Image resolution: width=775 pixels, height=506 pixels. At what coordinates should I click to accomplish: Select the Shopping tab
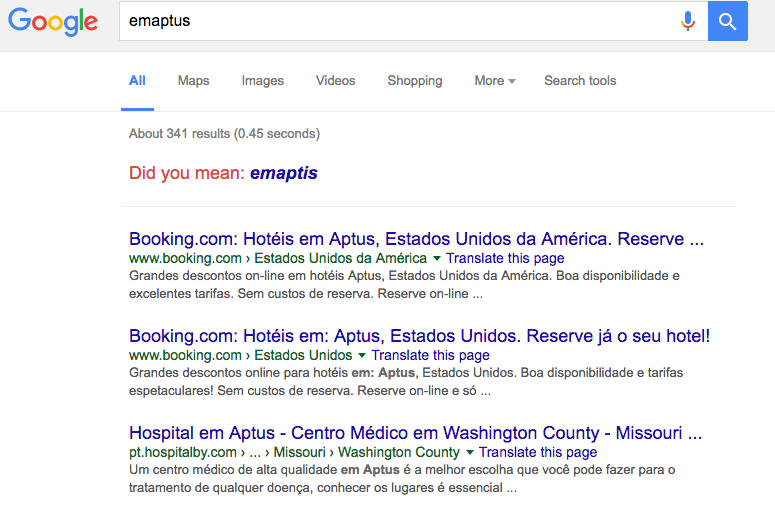pos(415,81)
